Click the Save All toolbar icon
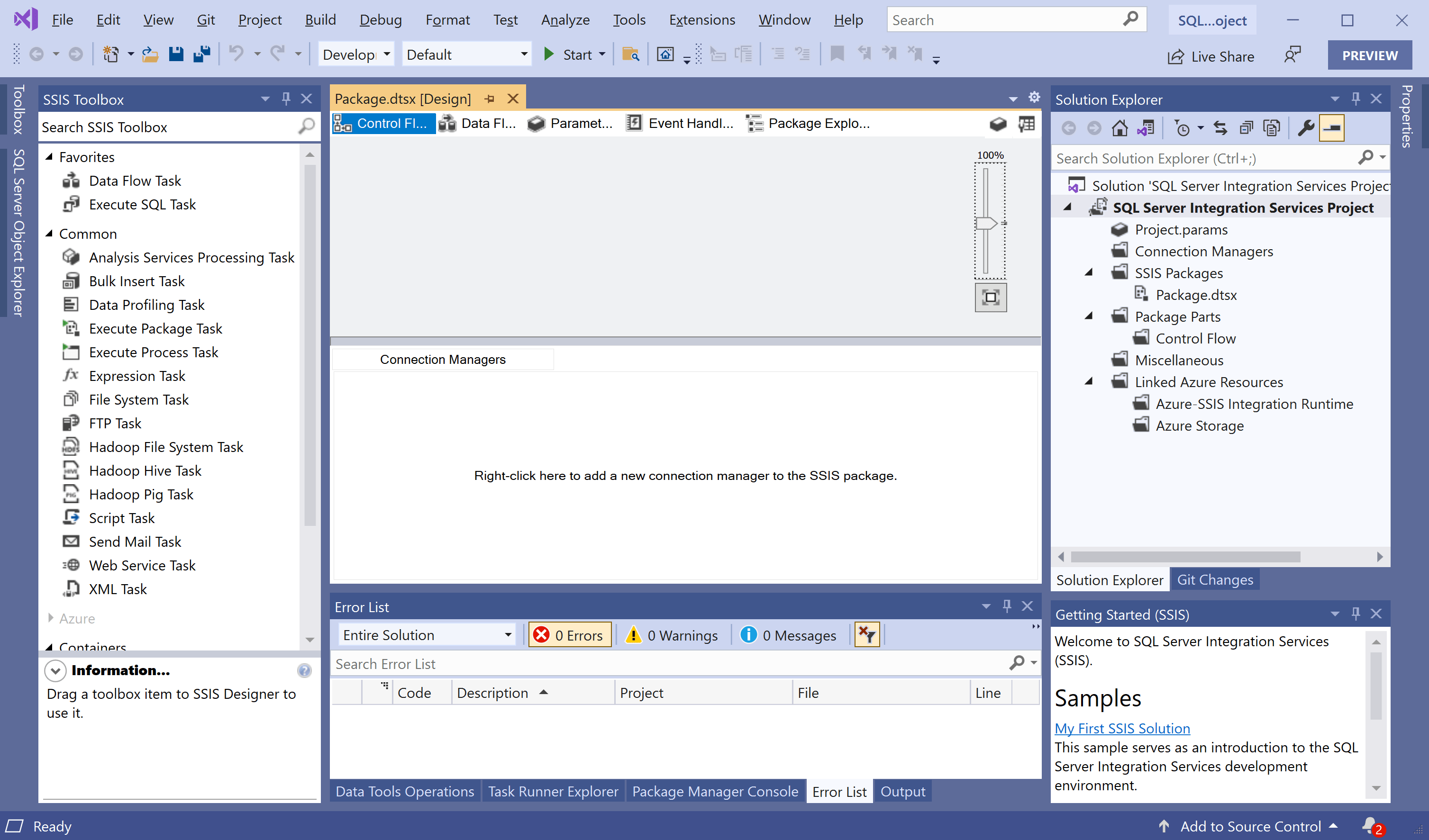The width and height of the screenshot is (1429, 840). click(x=201, y=54)
